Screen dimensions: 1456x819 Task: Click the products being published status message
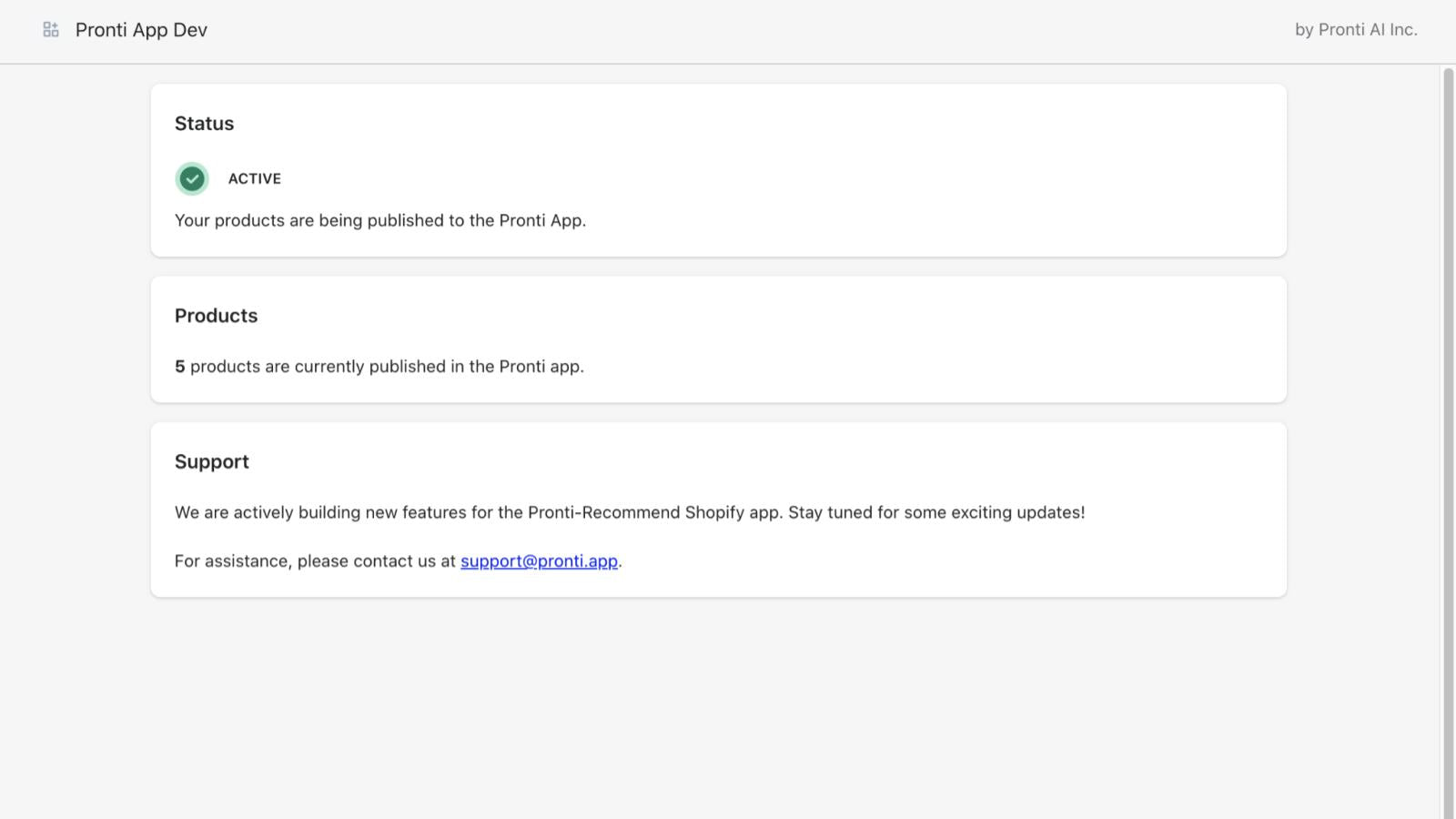(380, 221)
